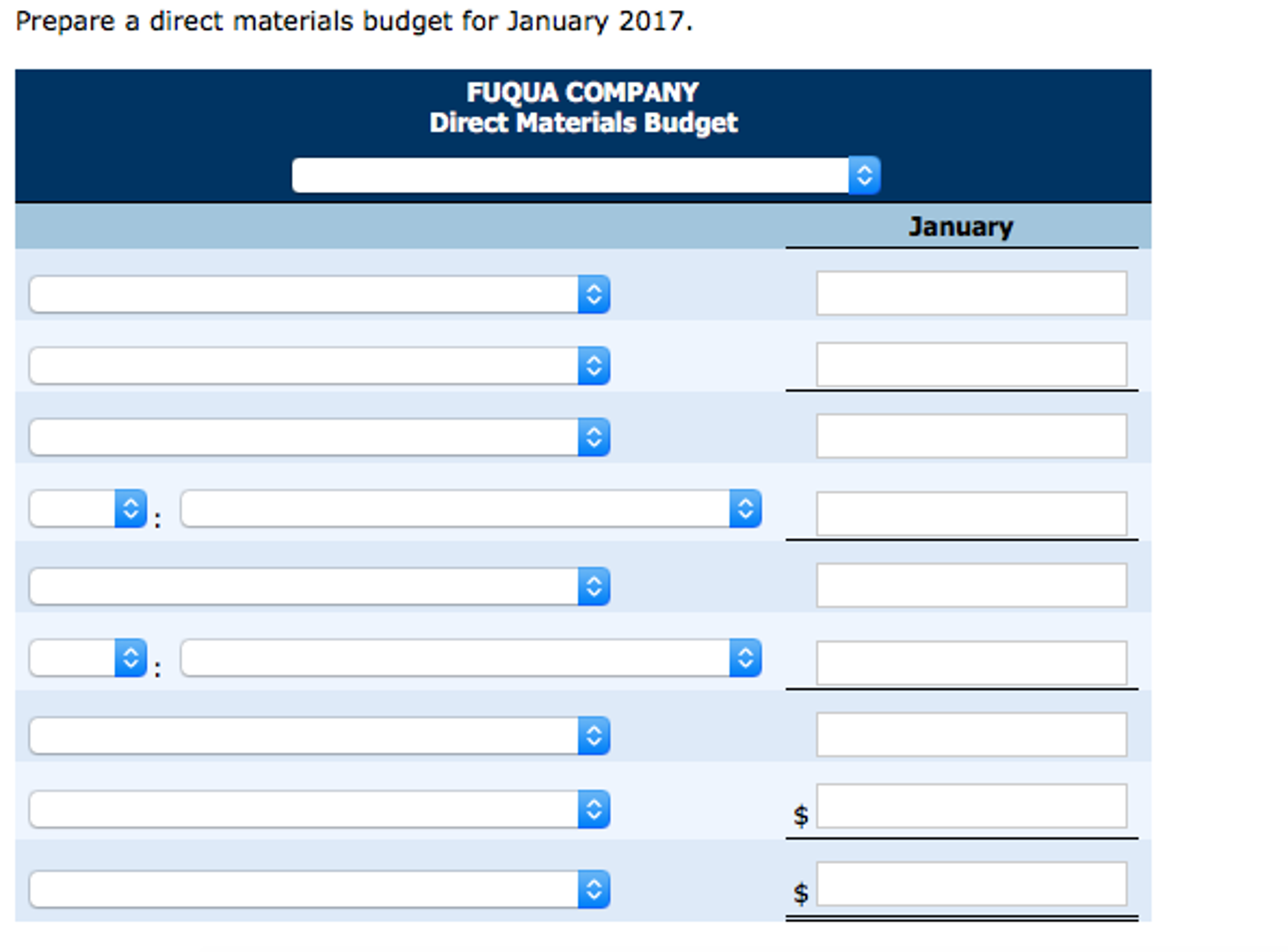Screen dimensions: 1288x952
Task: Open the second row label dropdown
Action: coord(319,366)
